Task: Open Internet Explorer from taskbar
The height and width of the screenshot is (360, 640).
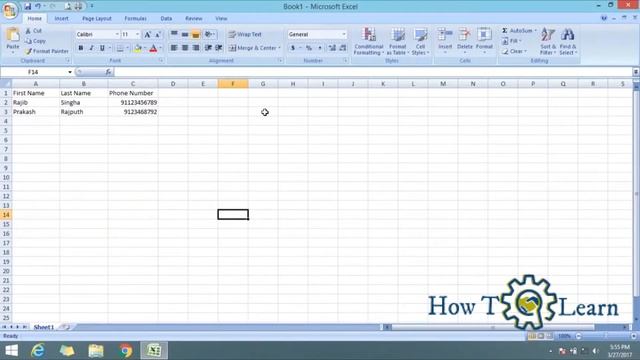Action: [38, 351]
